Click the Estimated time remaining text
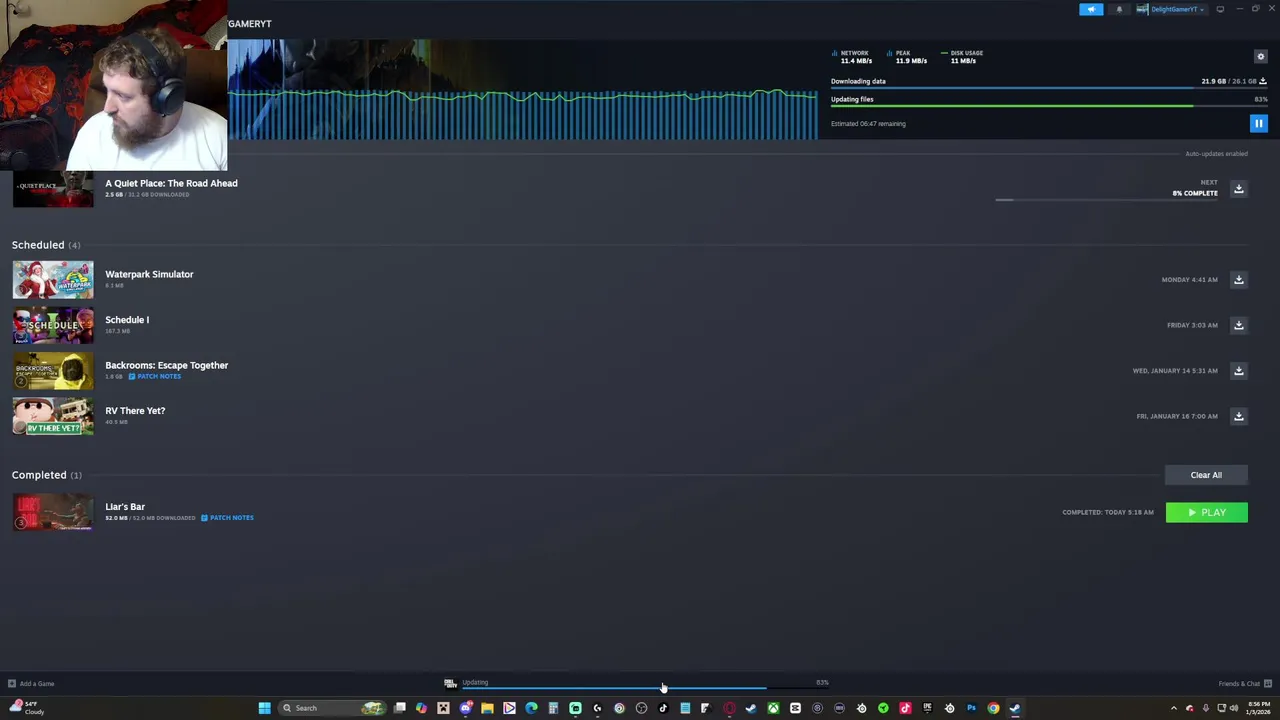Viewport: 1280px width, 720px height. tap(868, 124)
